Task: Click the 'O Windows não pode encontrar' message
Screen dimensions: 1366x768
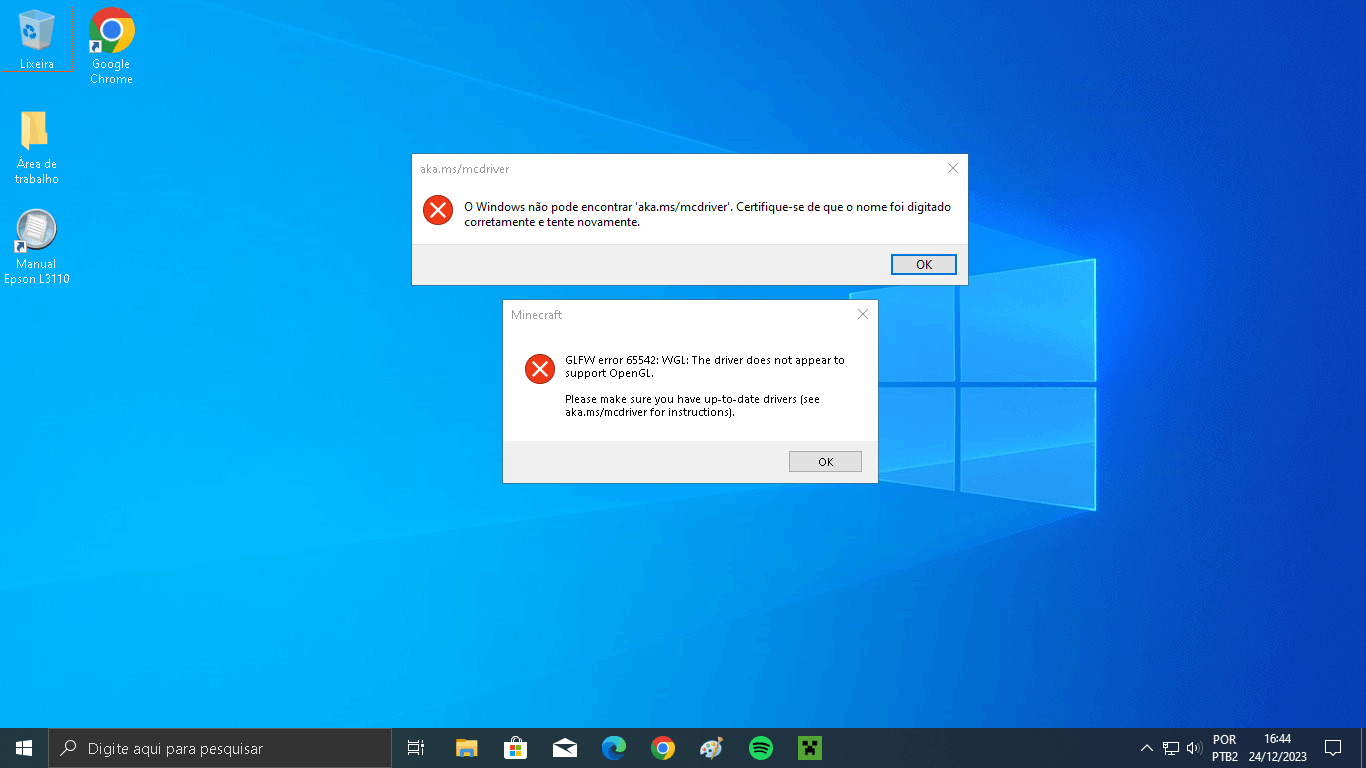Action: 707,214
